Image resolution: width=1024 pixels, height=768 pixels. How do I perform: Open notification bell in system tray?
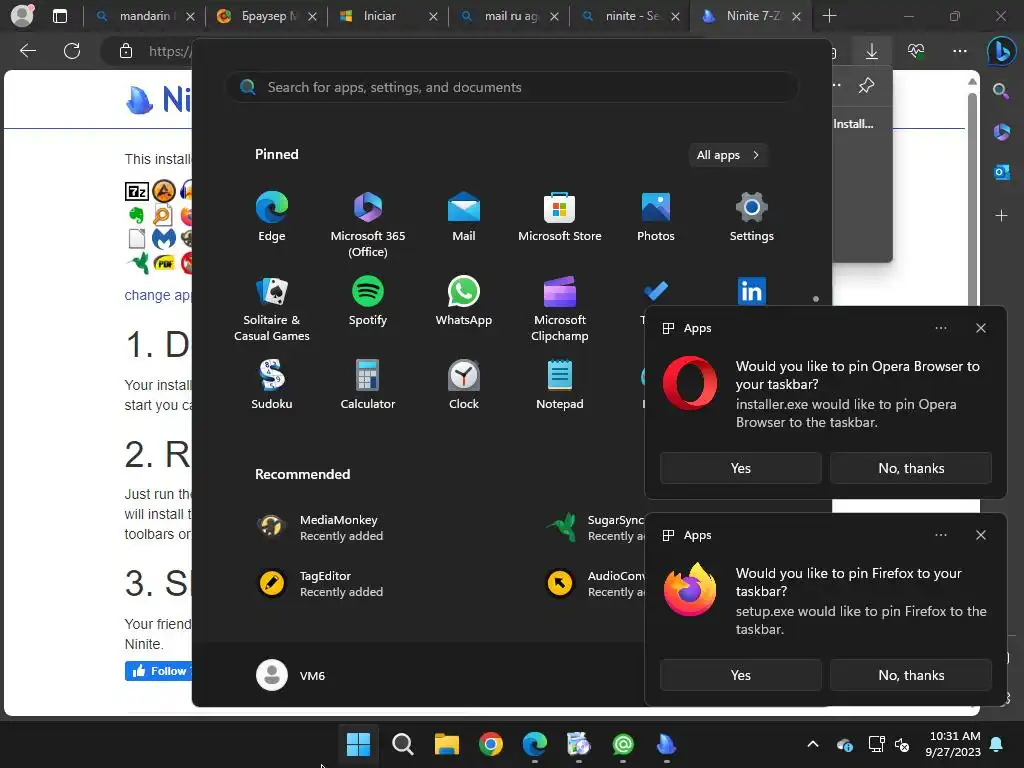pos(997,744)
